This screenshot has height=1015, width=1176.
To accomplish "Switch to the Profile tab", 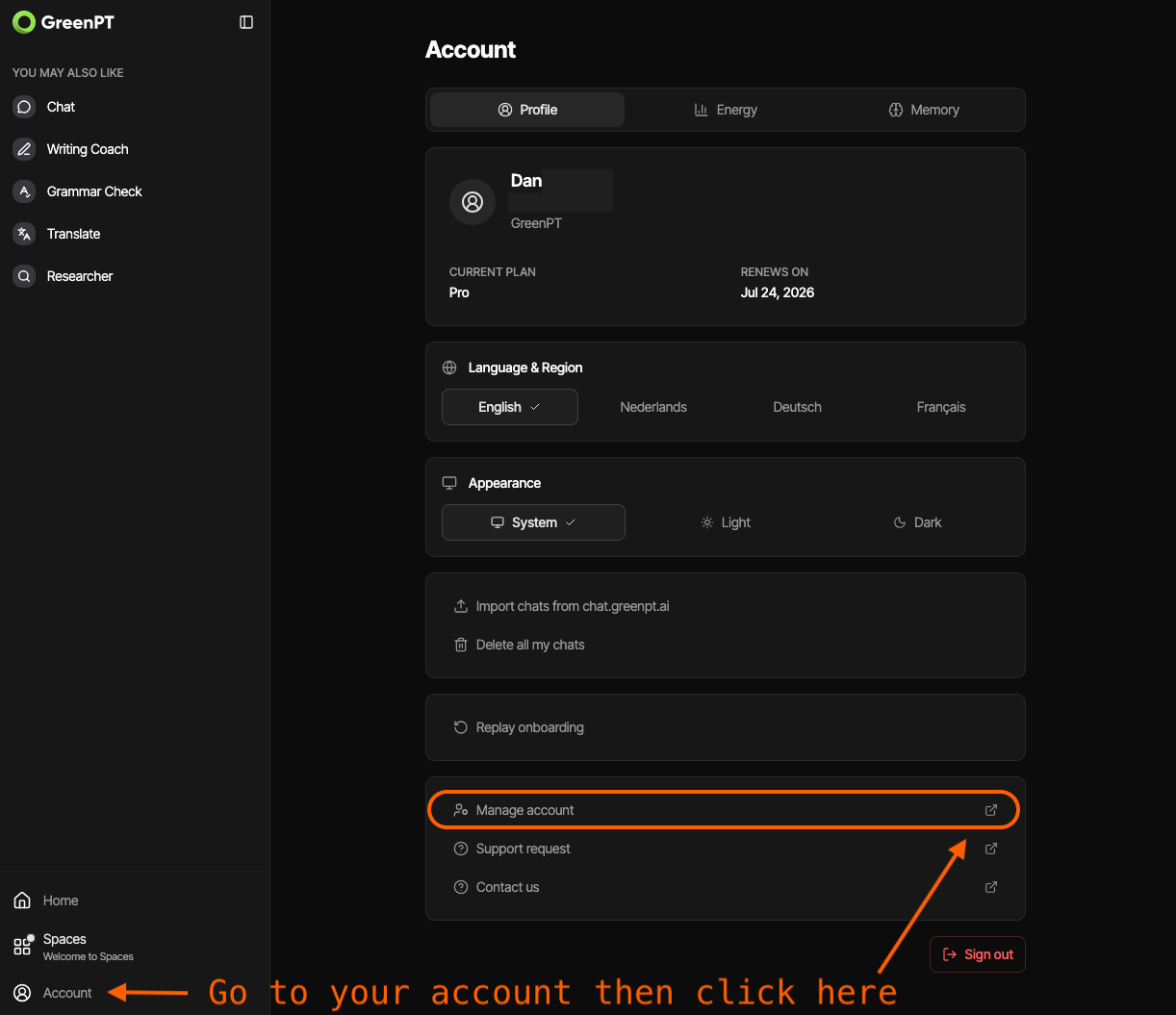I will [527, 110].
